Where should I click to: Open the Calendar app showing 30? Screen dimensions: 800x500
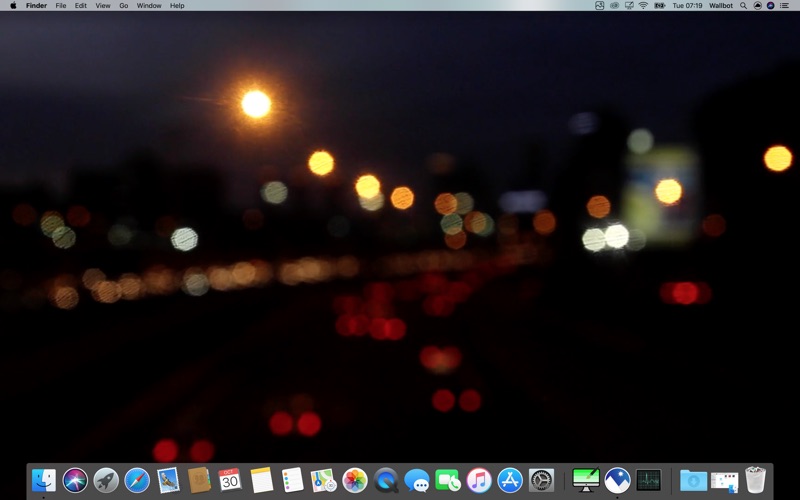(x=230, y=480)
